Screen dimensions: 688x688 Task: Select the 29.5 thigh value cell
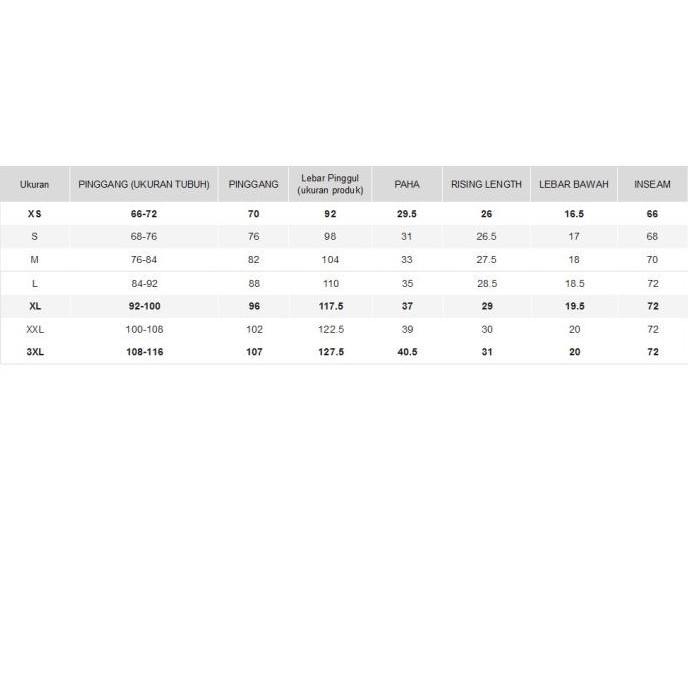click(x=407, y=214)
